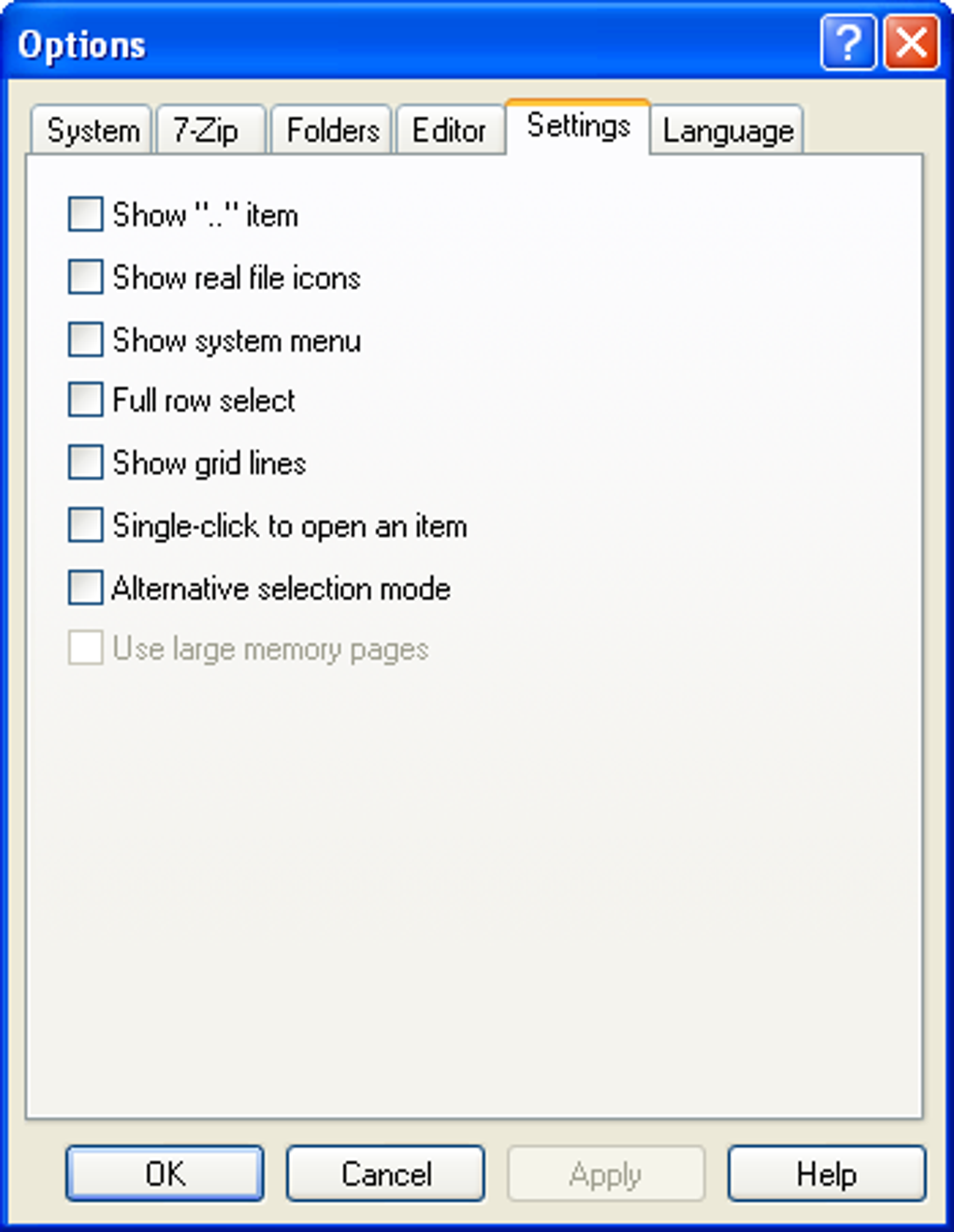Click the Cancel button
This screenshot has width=954, height=1232.
385,1173
